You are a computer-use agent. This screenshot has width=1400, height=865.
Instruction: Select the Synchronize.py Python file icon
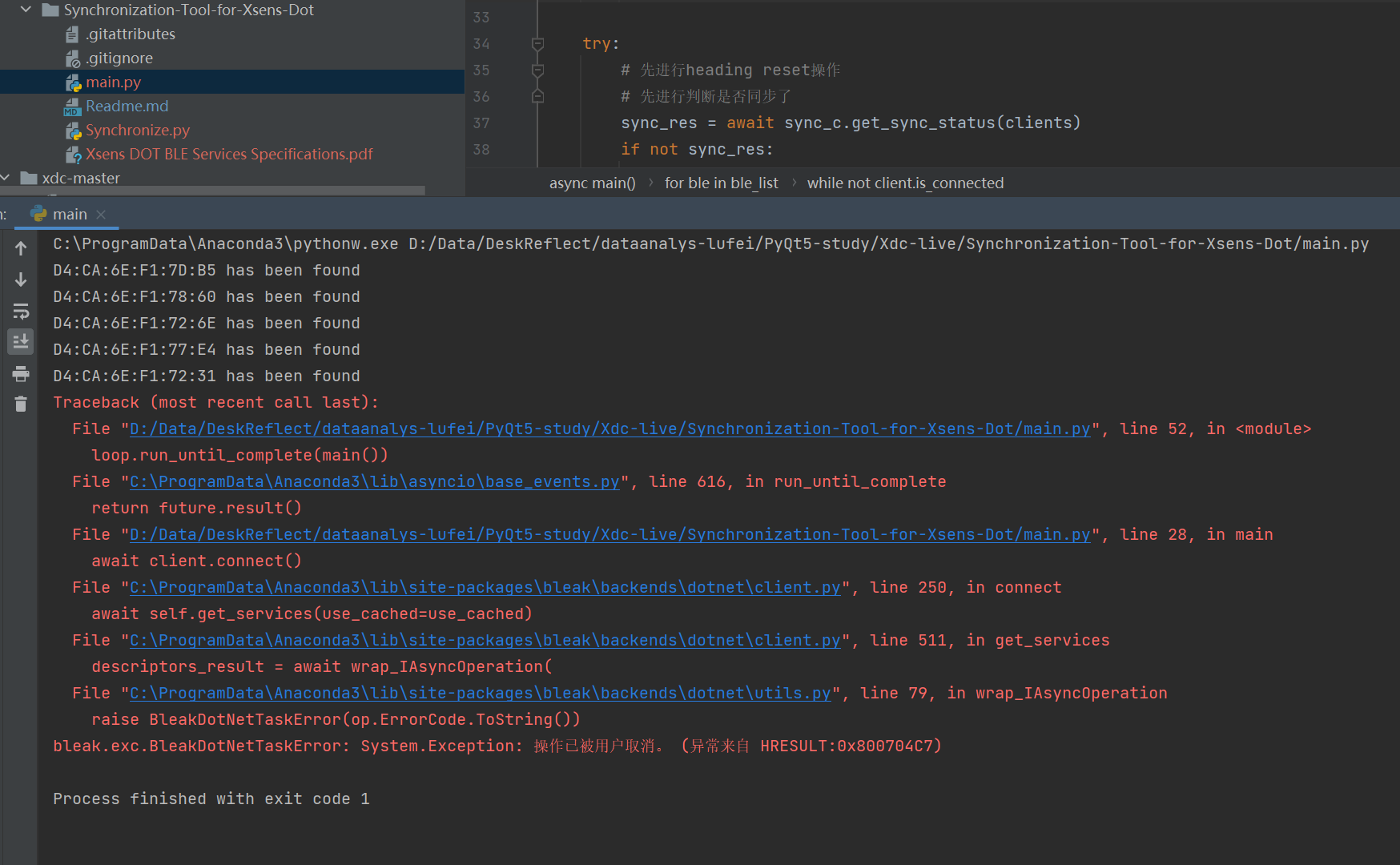point(73,130)
